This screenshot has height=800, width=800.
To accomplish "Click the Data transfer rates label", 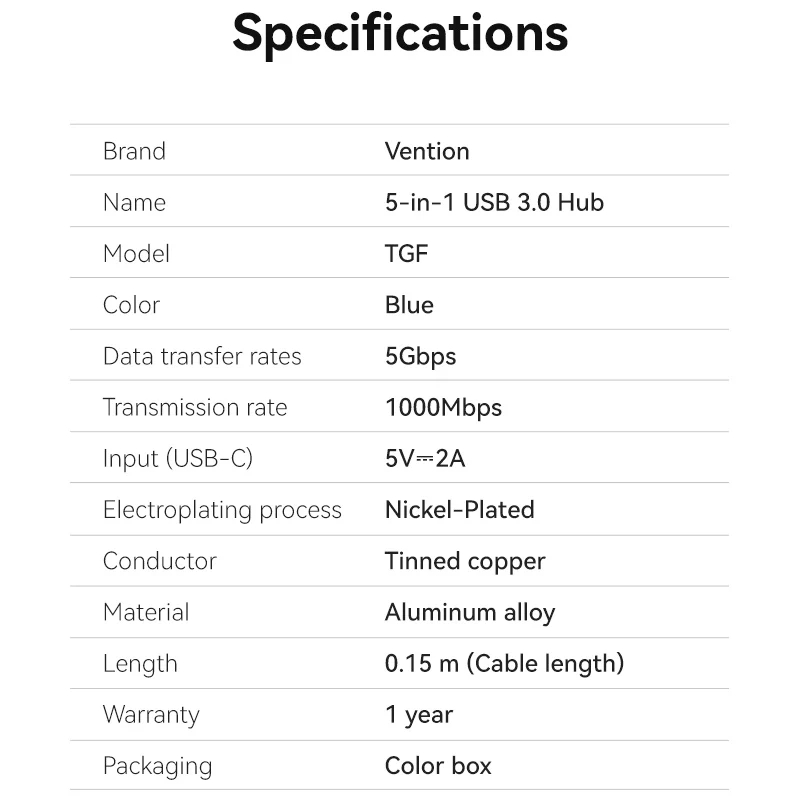I will click(x=202, y=356).
